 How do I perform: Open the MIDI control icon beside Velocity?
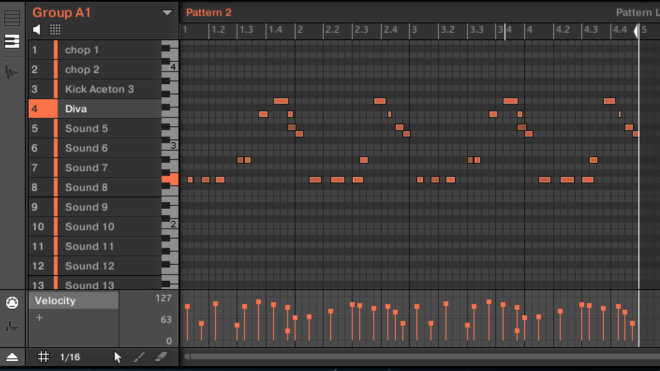12,302
